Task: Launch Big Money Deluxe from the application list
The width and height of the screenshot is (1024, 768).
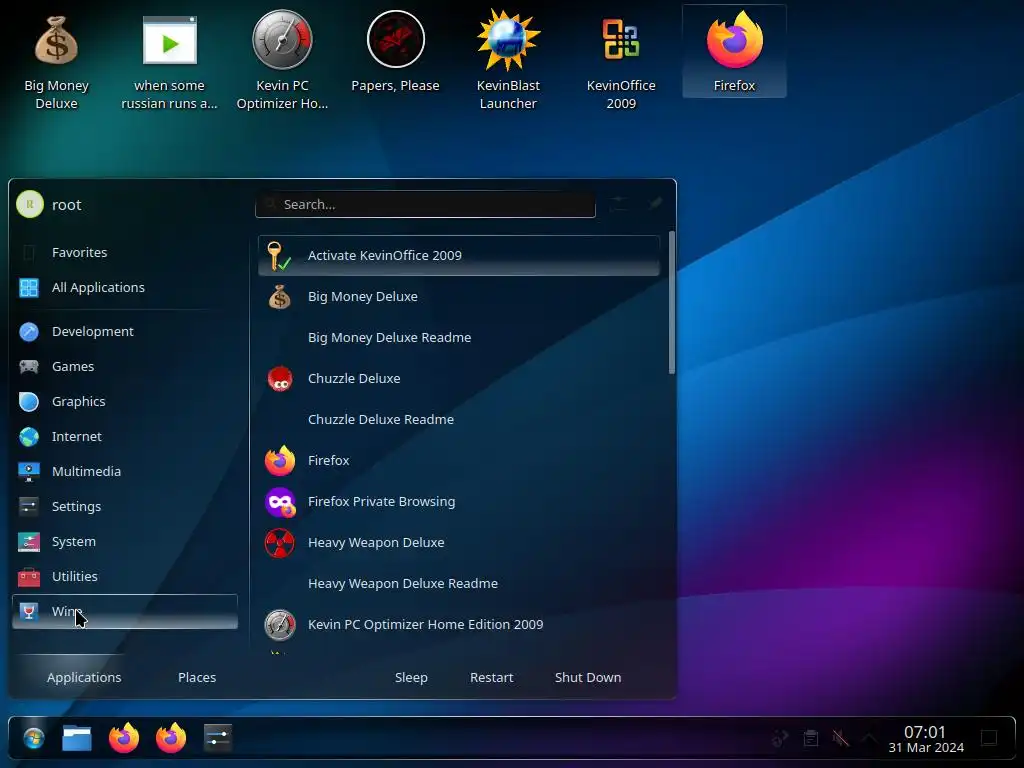Action: [x=458, y=296]
